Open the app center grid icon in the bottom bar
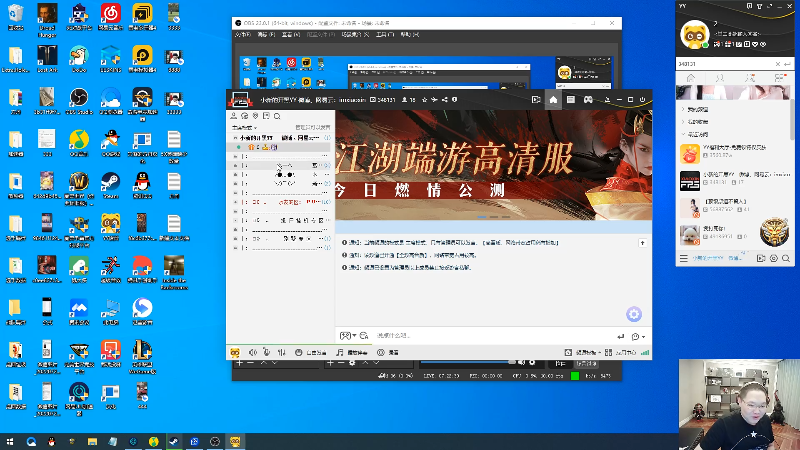Screen dimensions: 800x450 608,353
